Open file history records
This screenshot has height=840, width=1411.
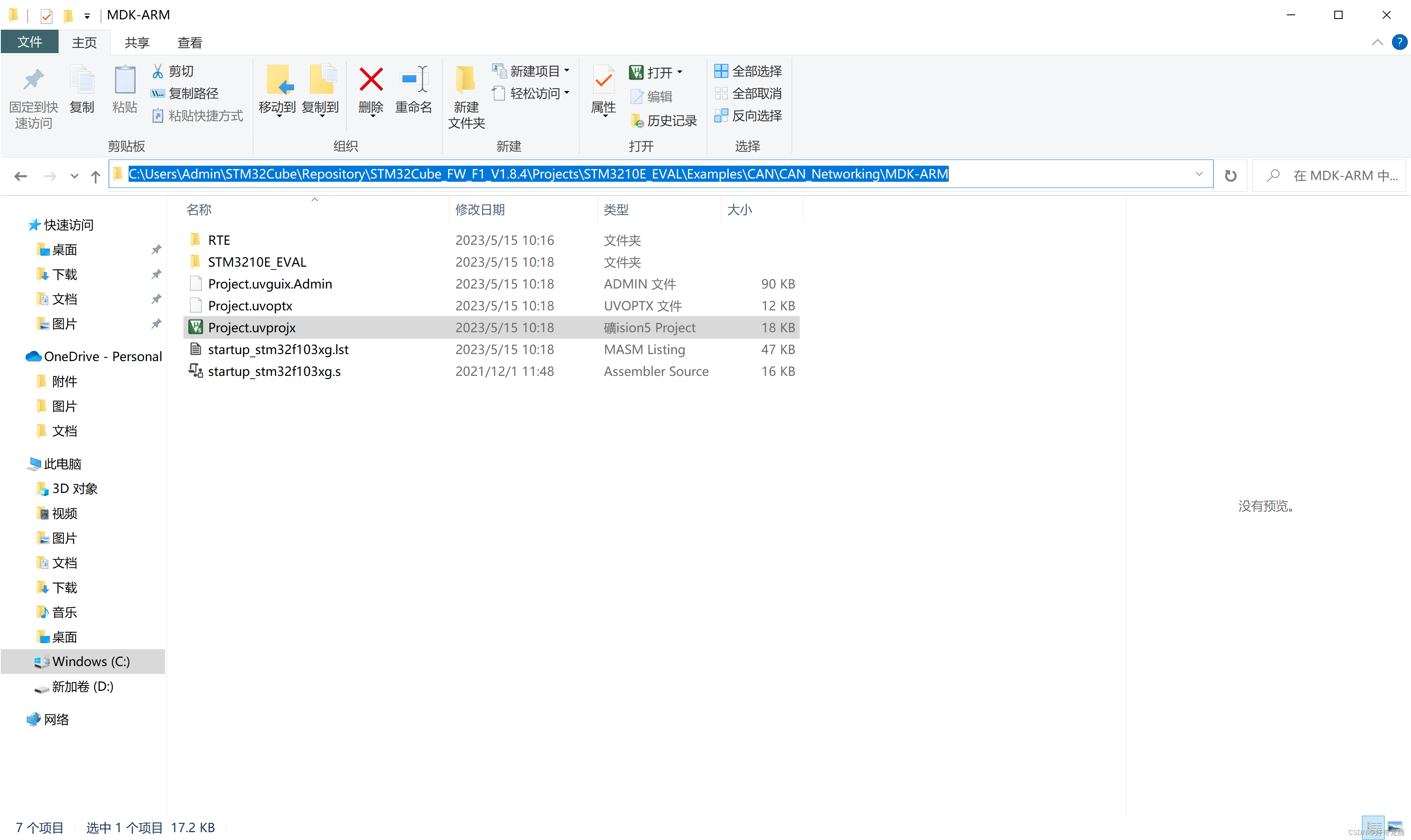[x=663, y=121]
